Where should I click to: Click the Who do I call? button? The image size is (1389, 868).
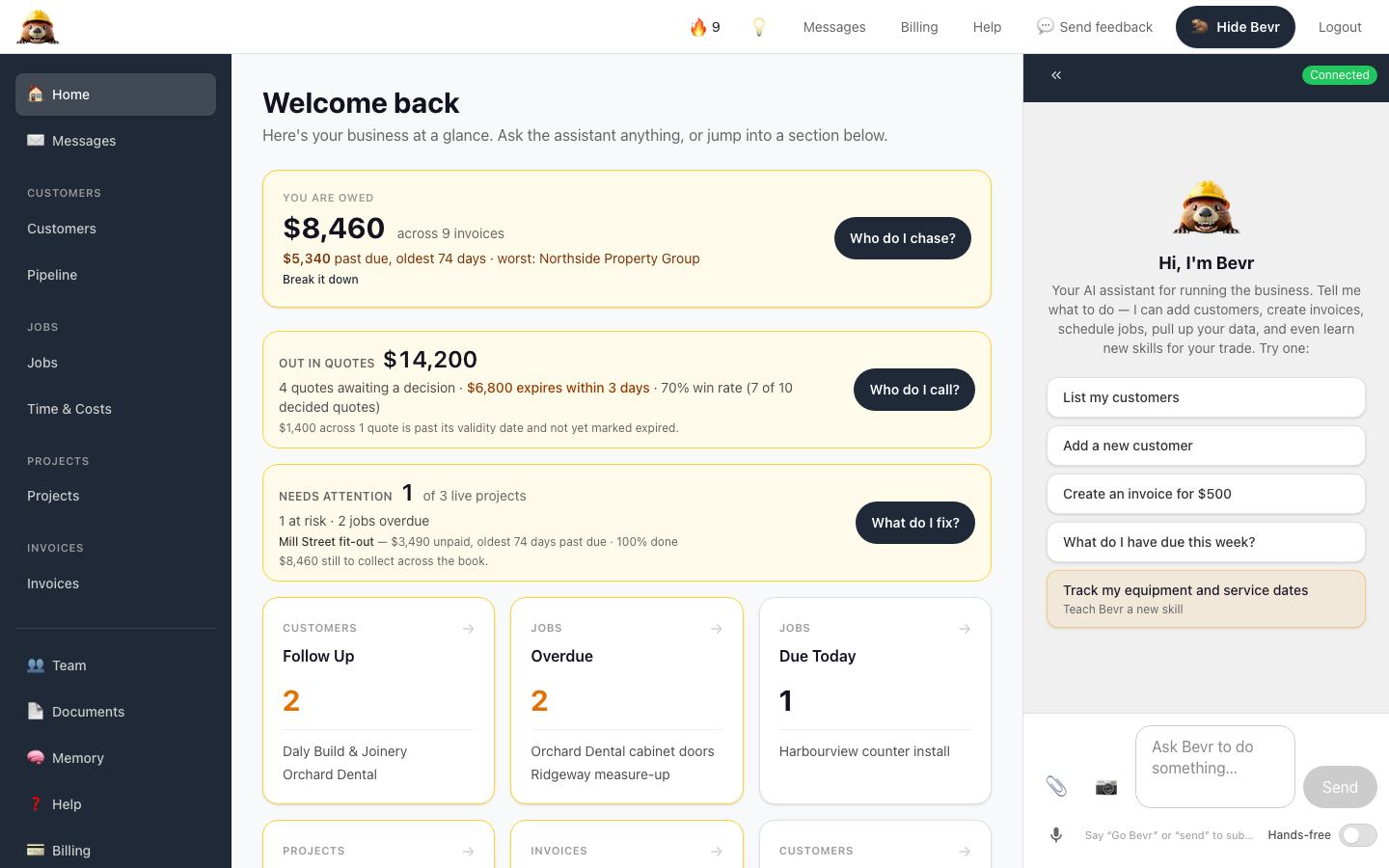pyautogui.click(x=914, y=390)
